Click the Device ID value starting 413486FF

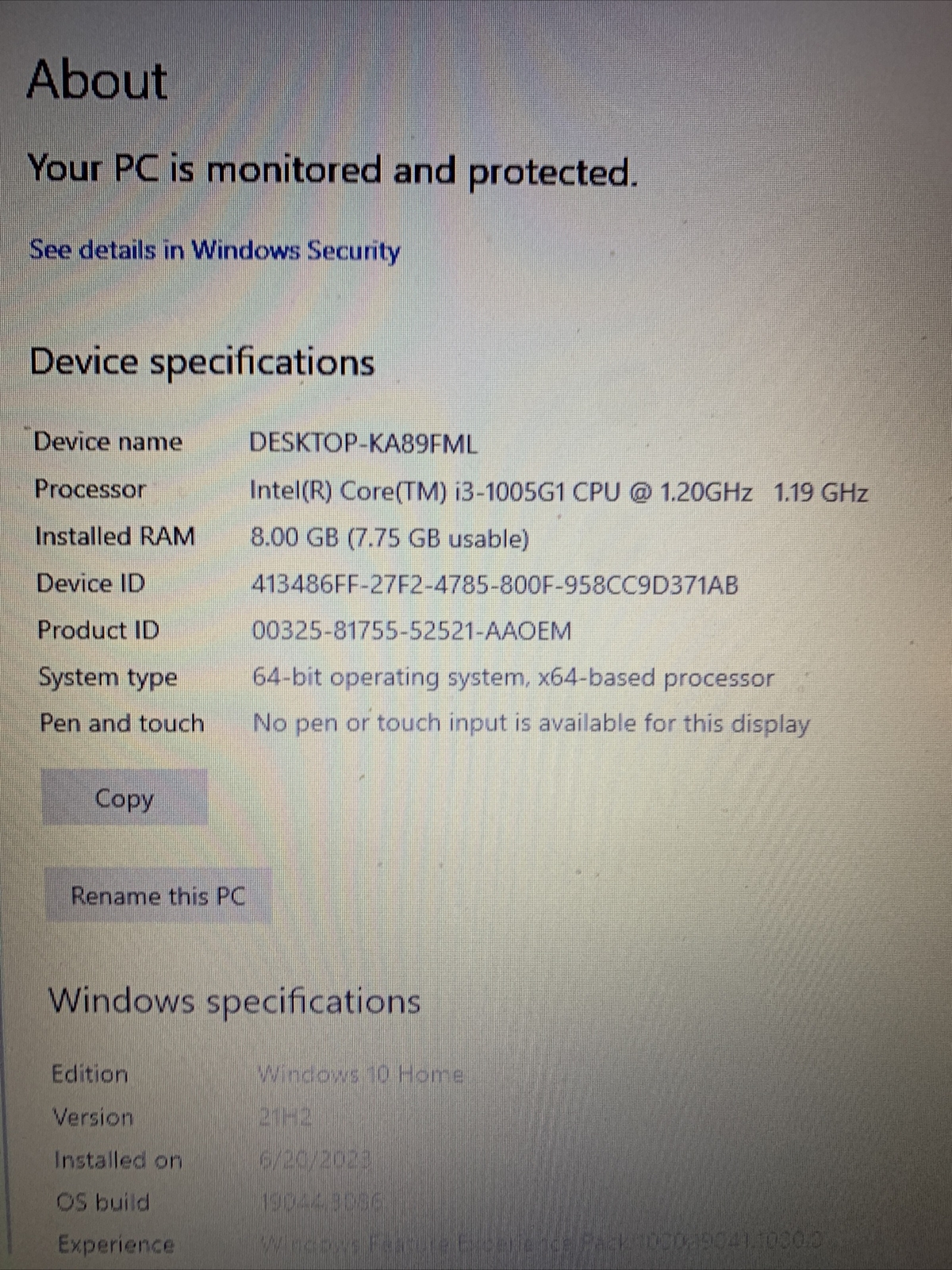click(x=494, y=585)
